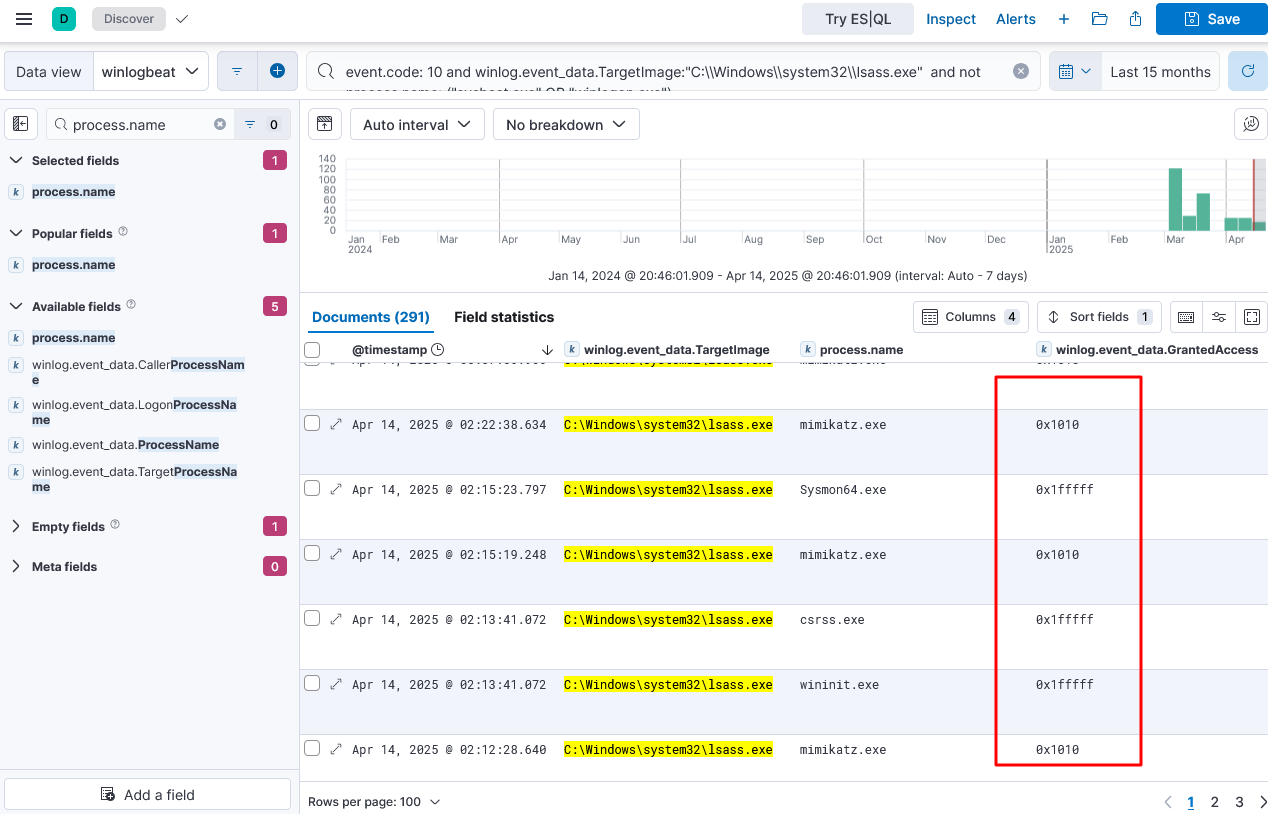Viewport: 1268px width, 814px height.
Task: Open the main hamburger navigation menu
Action: click(x=24, y=19)
